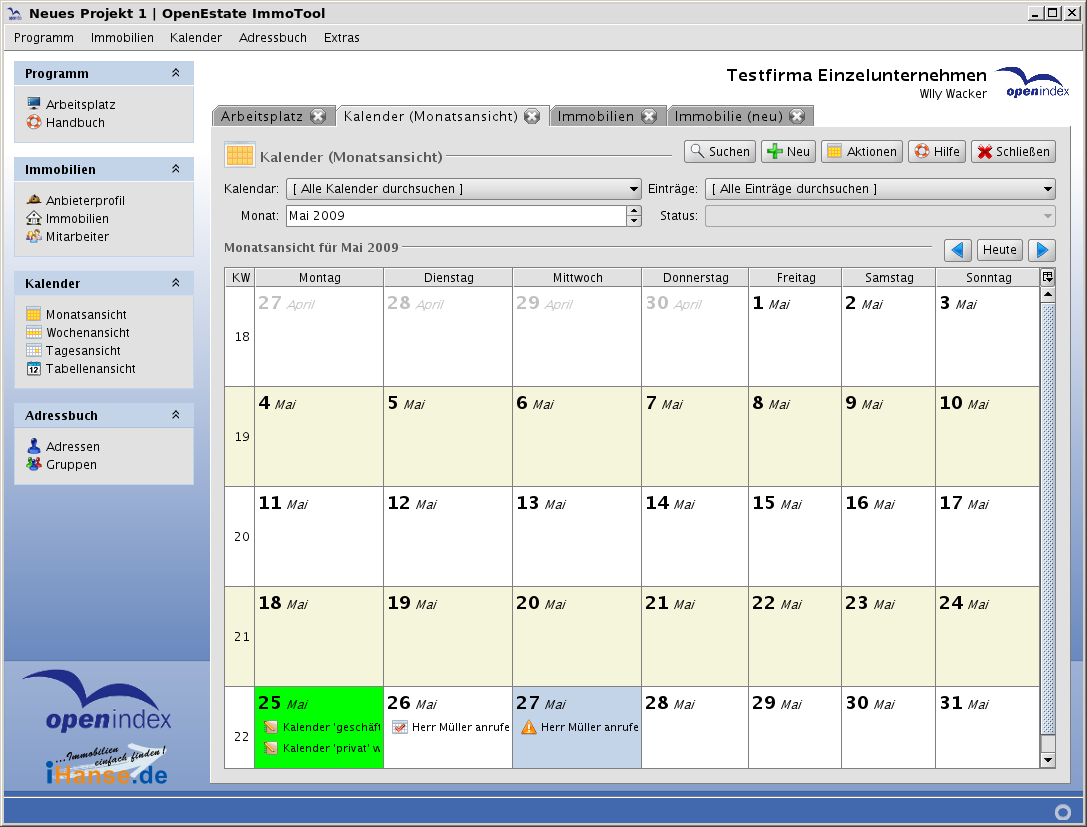Open Adressen in the Adressbuch panel
This screenshot has height=827, width=1087.
(x=72, y=446)
